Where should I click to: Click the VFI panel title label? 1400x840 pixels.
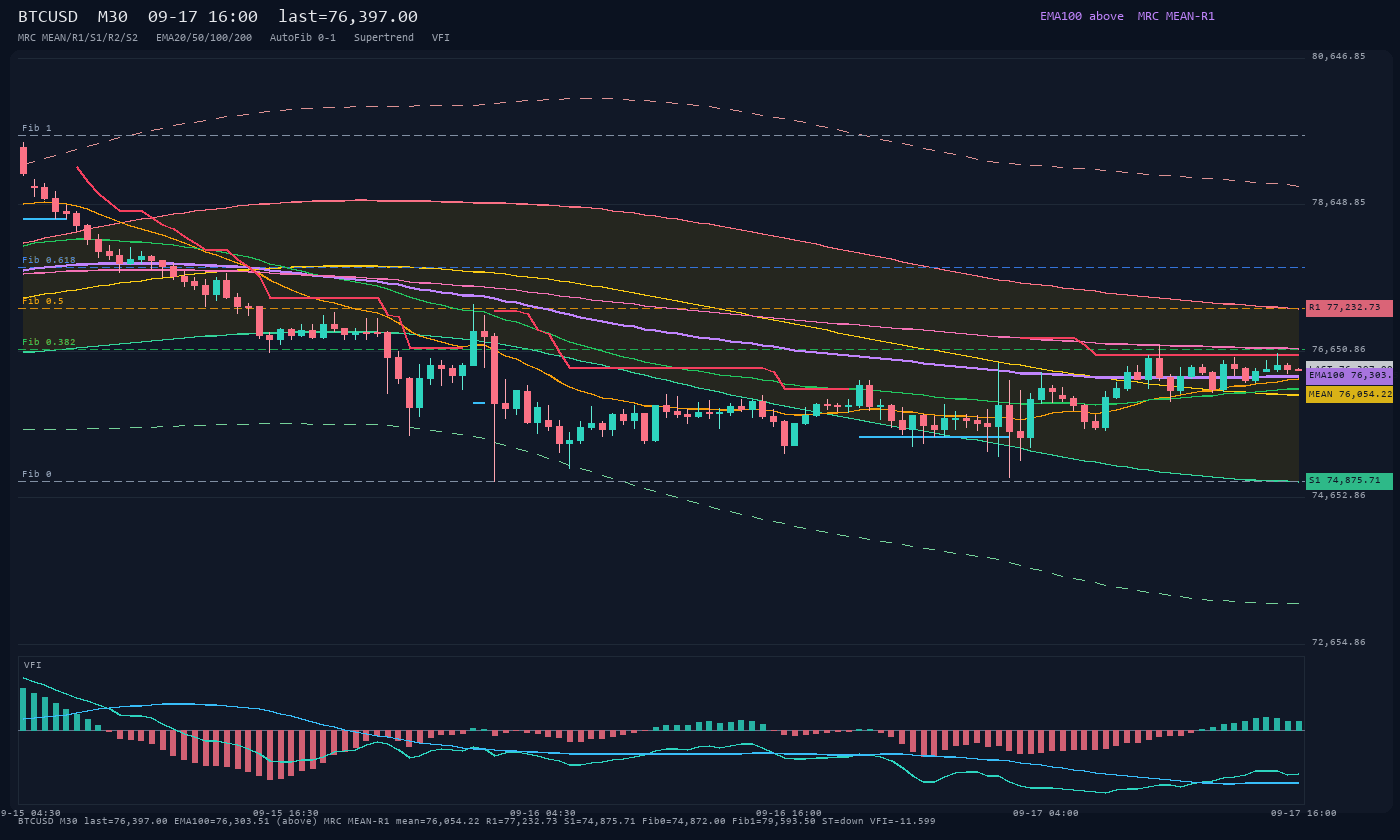(33, 665)
